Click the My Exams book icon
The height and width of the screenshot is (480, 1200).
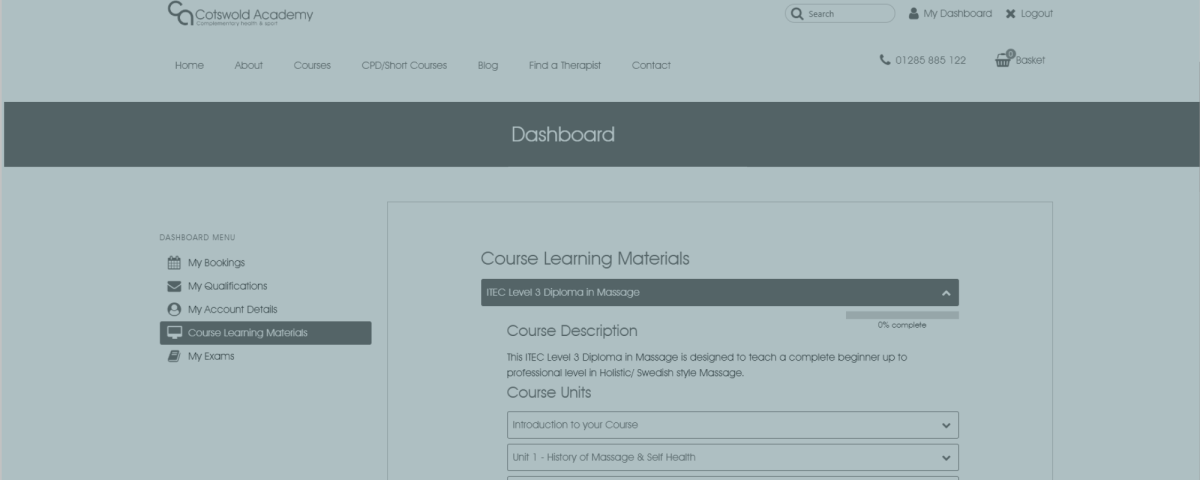174,356
